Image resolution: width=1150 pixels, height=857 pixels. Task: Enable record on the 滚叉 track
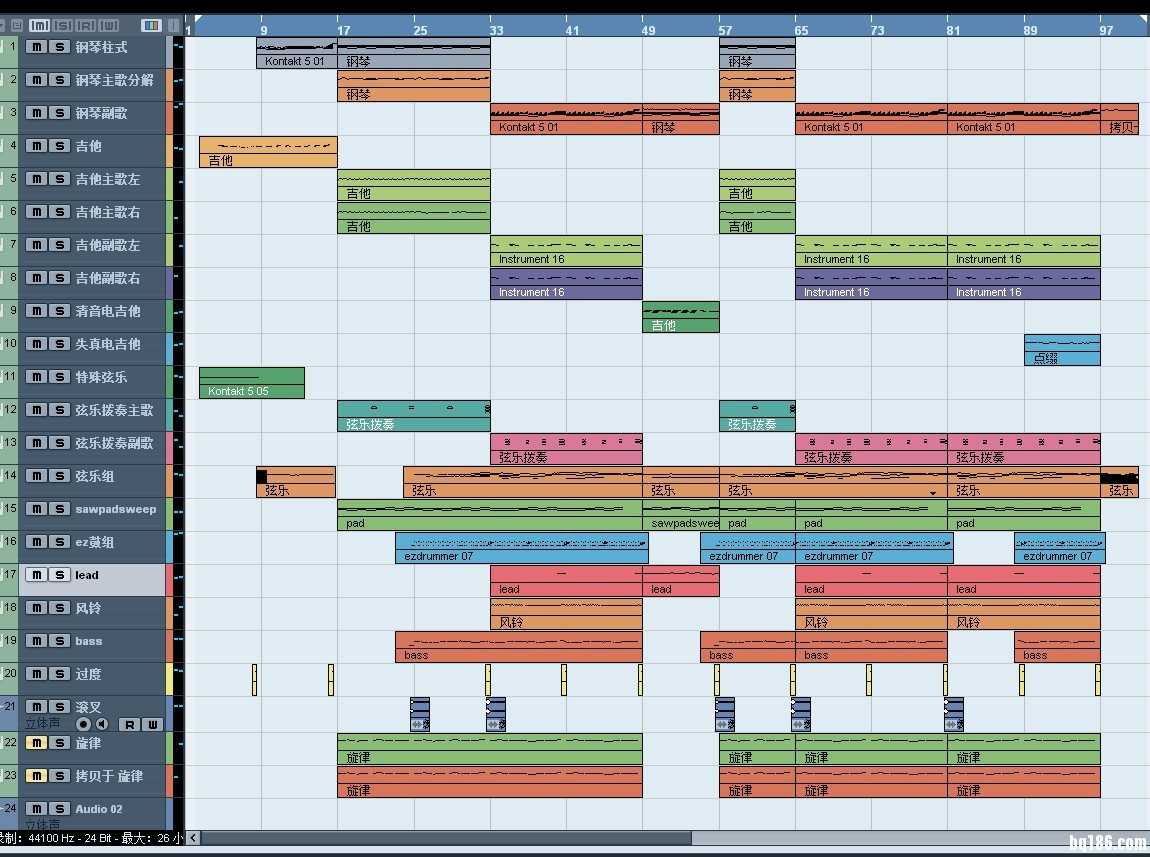coord(84,724)
